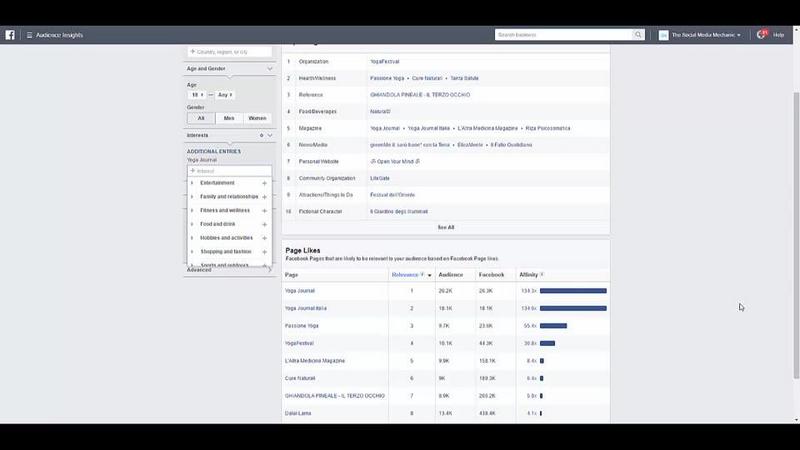800x450 pixels.
Task: Sort table by Relevance column header
Action: pos(405,275)
